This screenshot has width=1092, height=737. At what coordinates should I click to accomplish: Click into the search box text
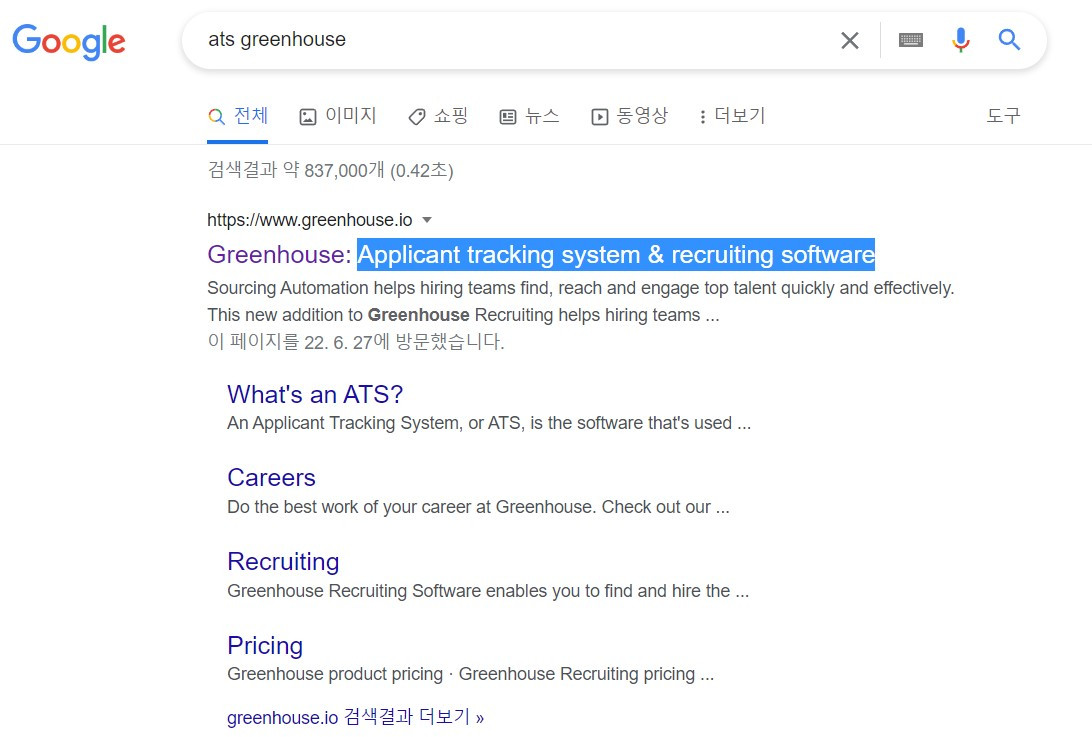pyautogui.click(x=276, y=39)
